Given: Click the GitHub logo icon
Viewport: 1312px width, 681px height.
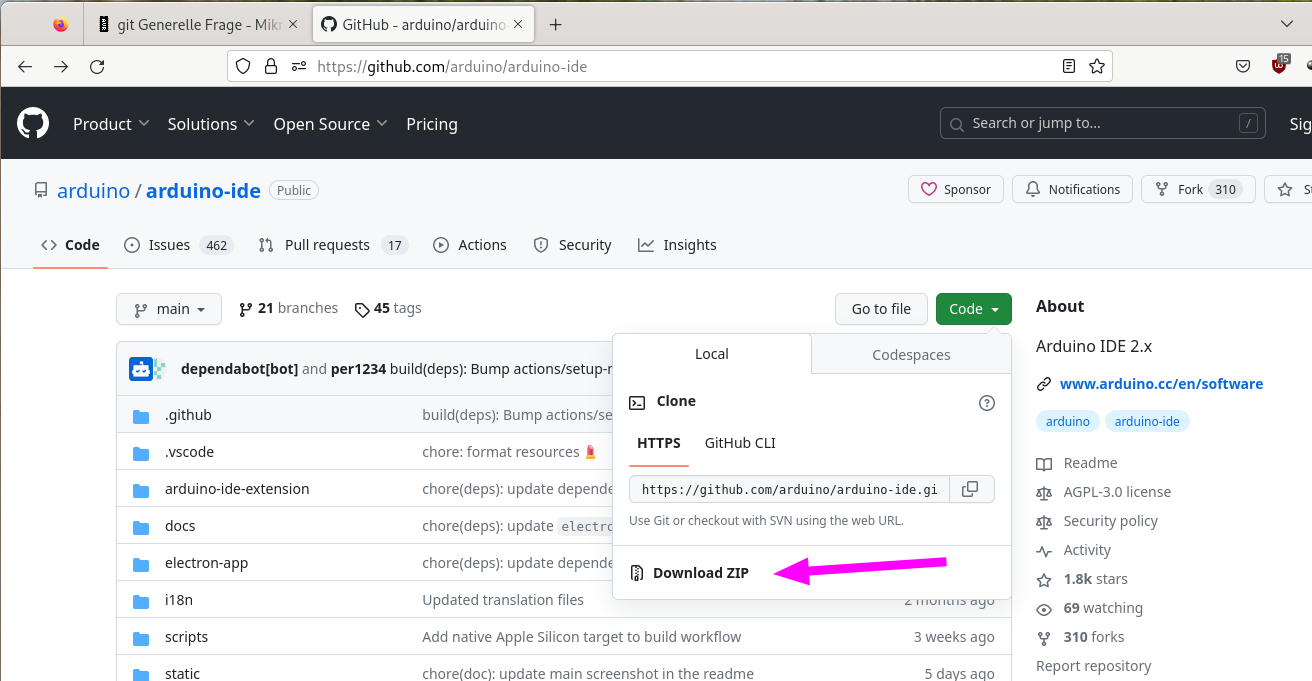Looking at the screenshot, I should [x=33, y=124].
